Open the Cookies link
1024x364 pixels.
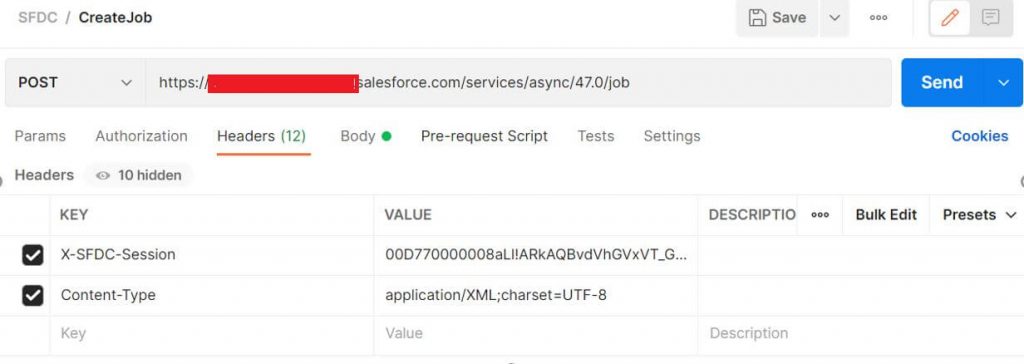coord(980,136)
